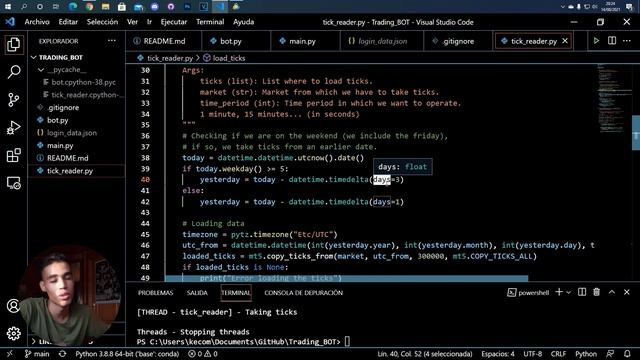Split the terminal panel
The image size is (640, 360).
pyautogui.click(x=582, y=292)
